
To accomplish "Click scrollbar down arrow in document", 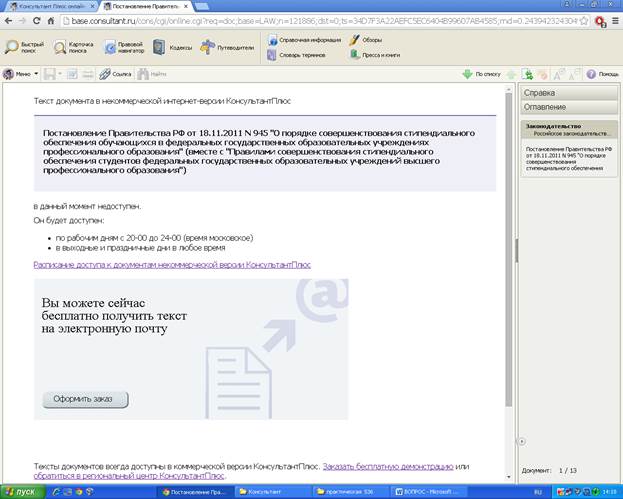I will (509, 477).
